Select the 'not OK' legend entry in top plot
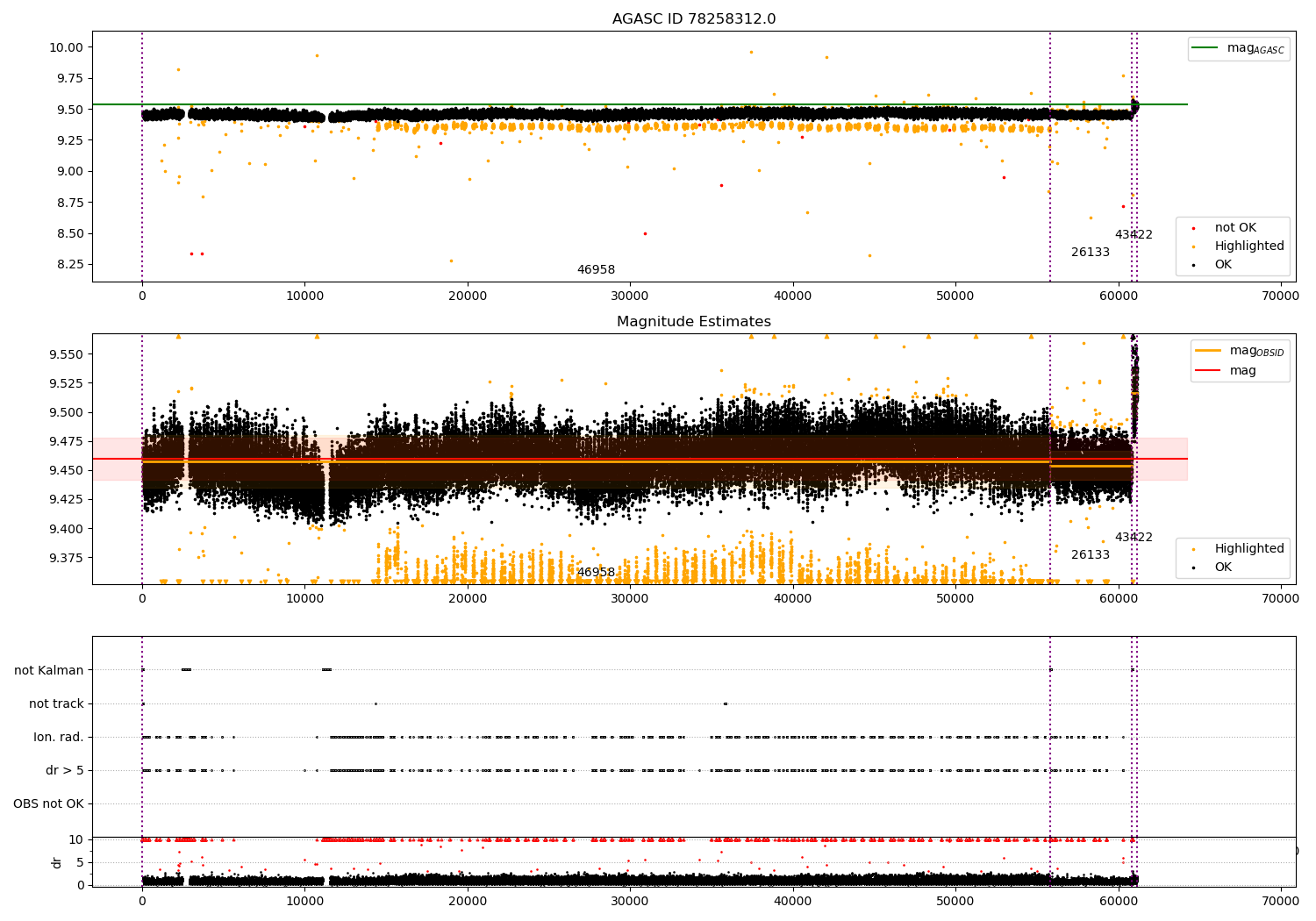Viewport: 1316px width, 921px height. point(1235,227)
